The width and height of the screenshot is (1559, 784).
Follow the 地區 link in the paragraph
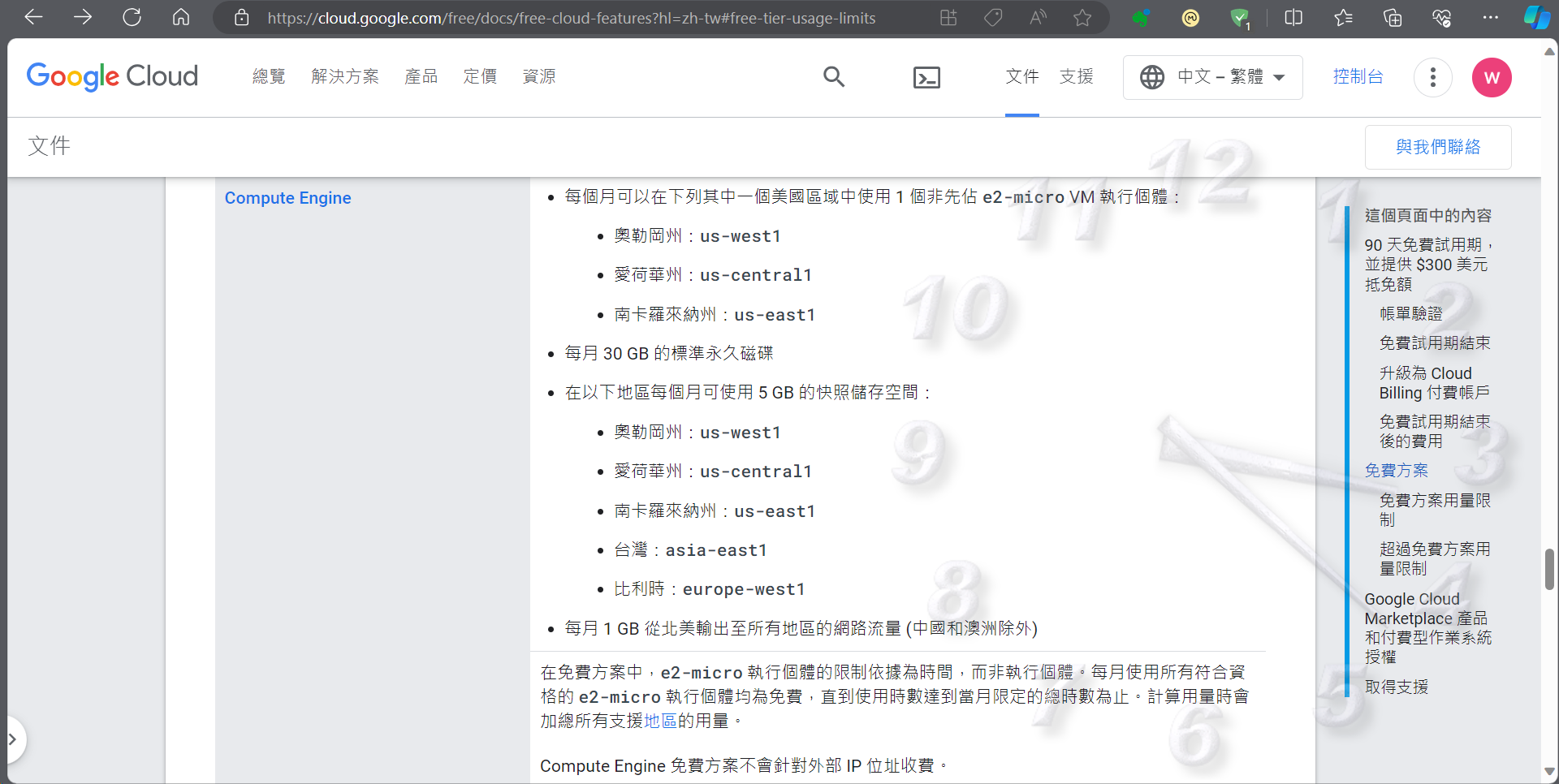tap(660, 721)
